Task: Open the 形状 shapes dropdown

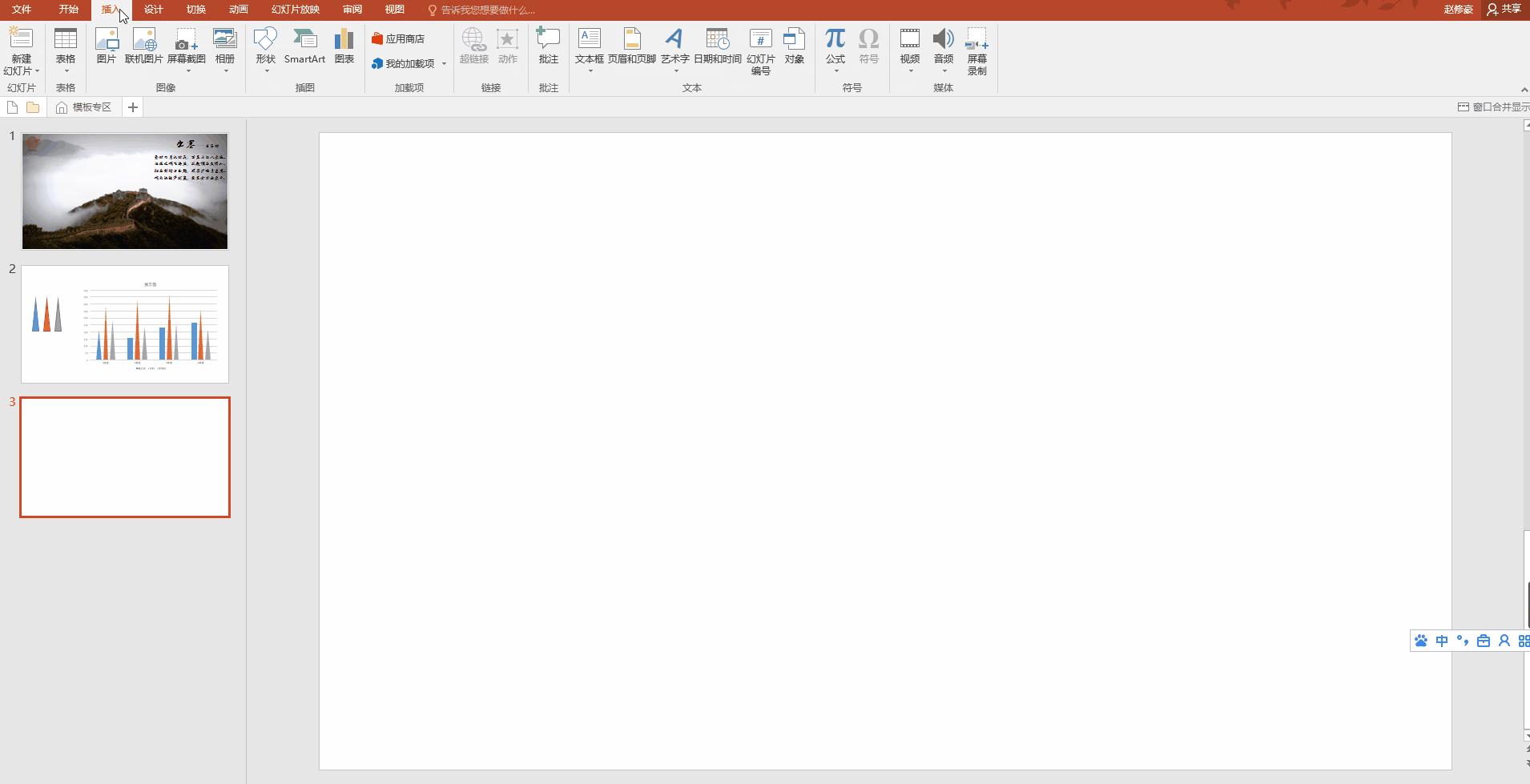Action: (265, 50)
